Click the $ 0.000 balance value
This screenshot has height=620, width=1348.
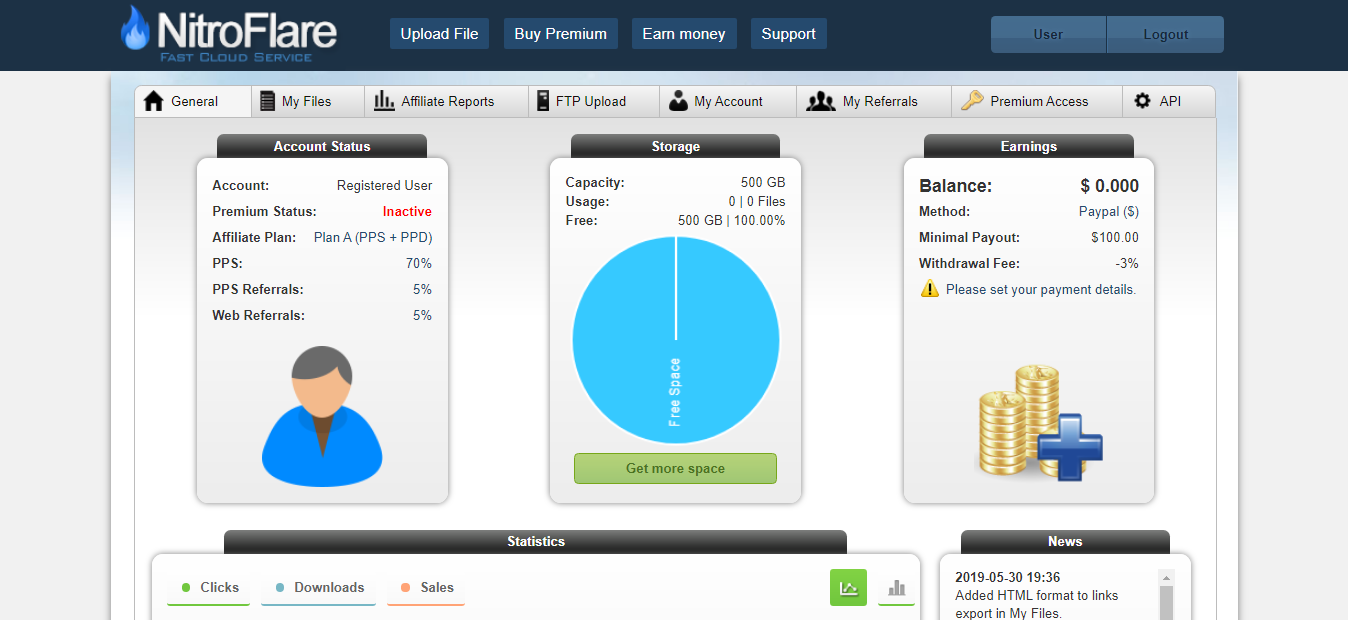[1109, 186]
